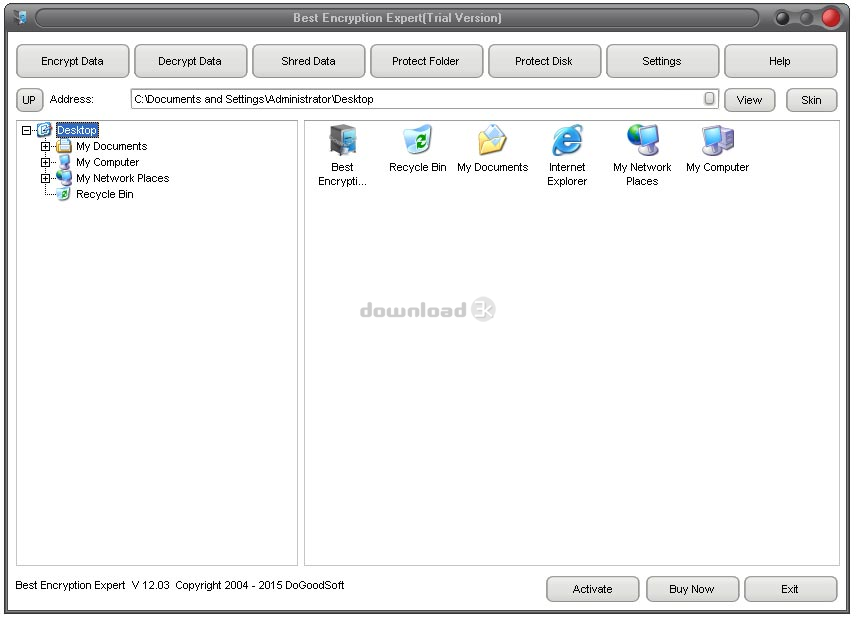Click the Desktop icon in the tree
Screen dimensions: 857x618
point(44,130)
